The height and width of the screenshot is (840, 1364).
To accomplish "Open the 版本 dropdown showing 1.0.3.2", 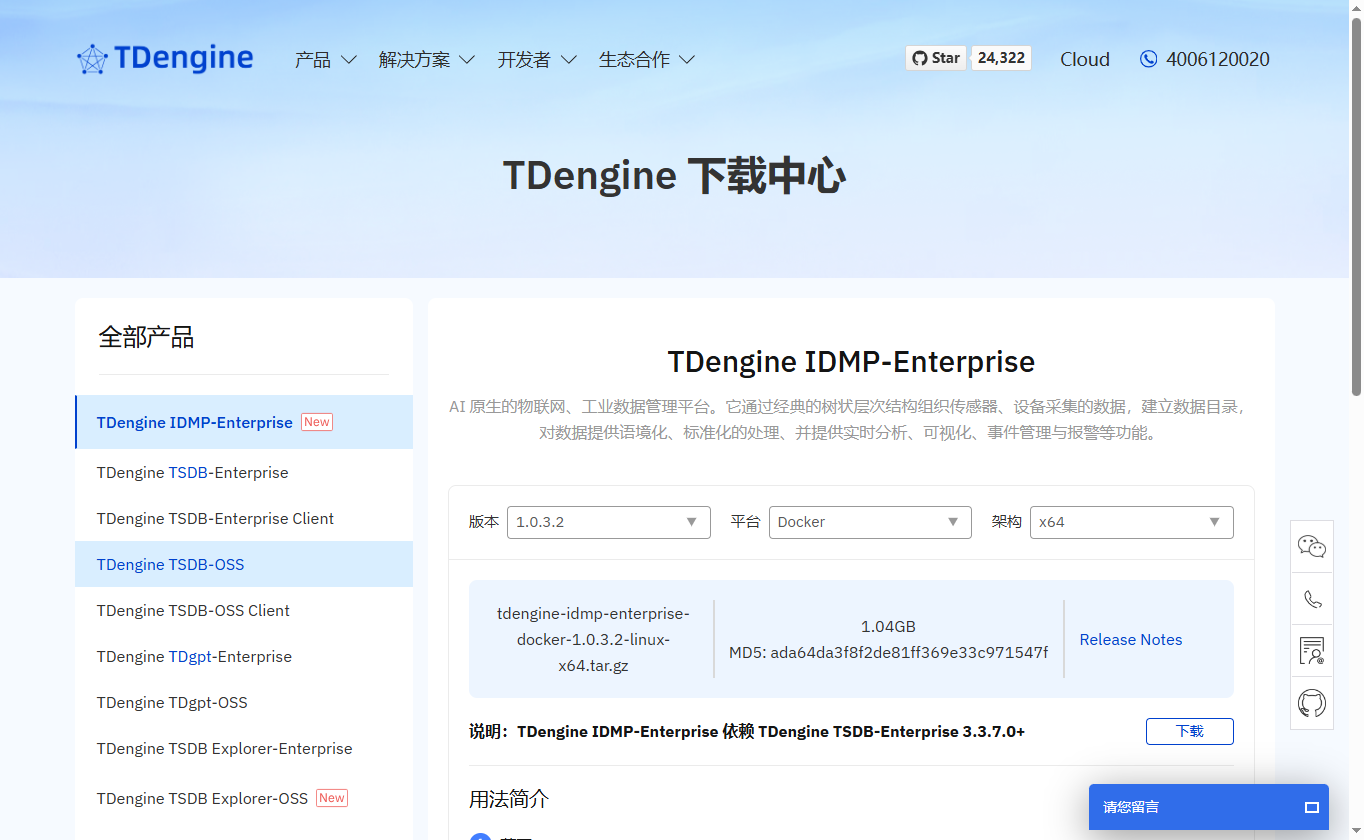I will tap(609, 522).
